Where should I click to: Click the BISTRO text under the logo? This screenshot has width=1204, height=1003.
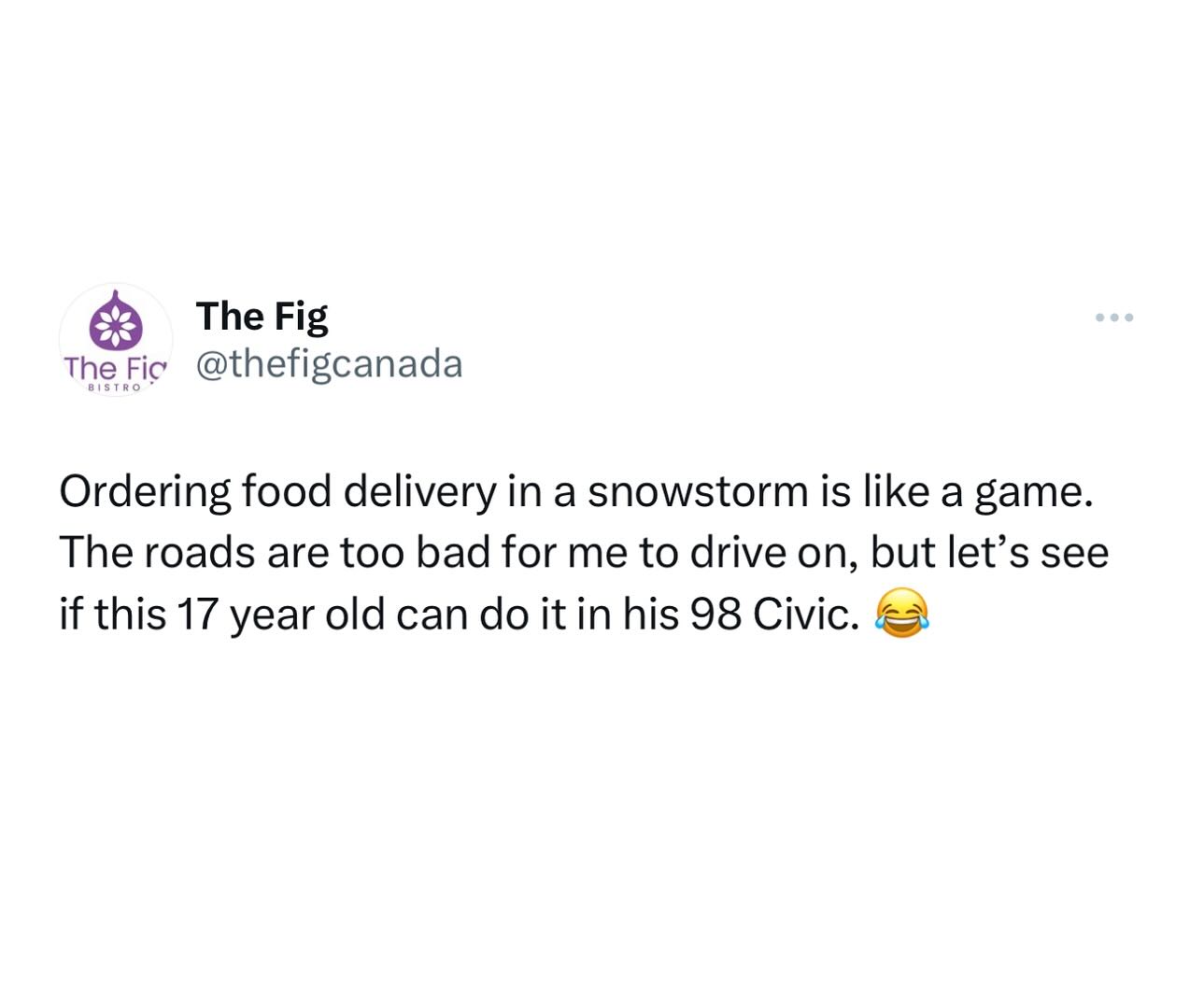pyautogui.click(x=114, y=387)
